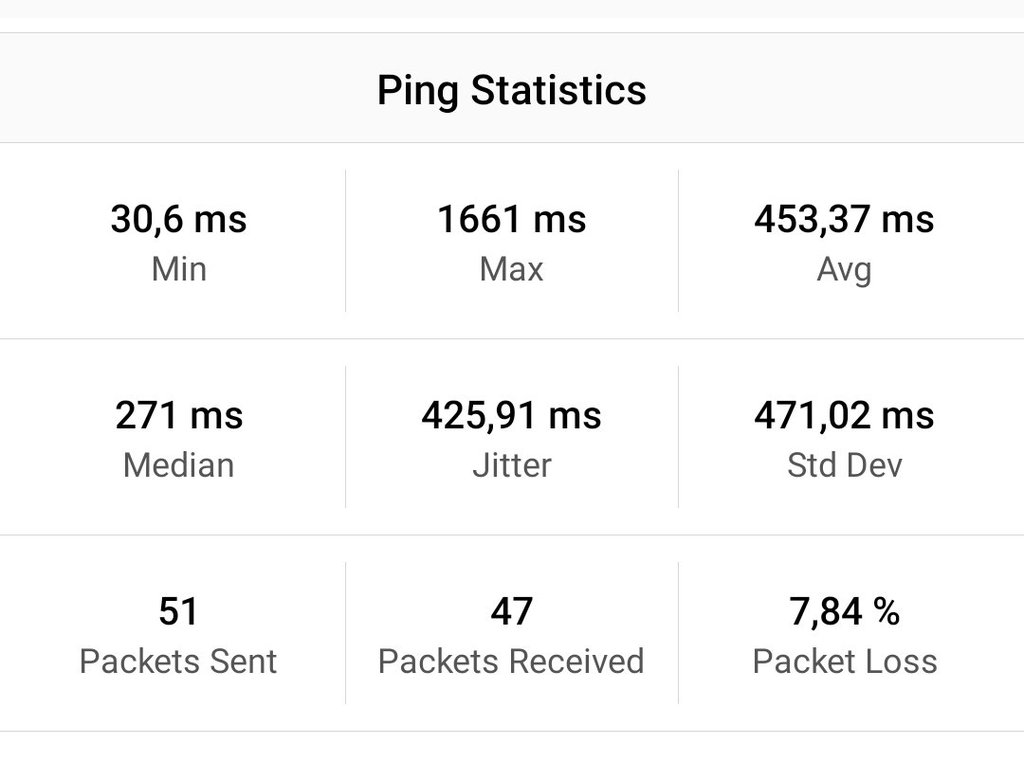Click the Packets Received label
The height and width of the screenshot is (762, 1024).
(511, 661)
